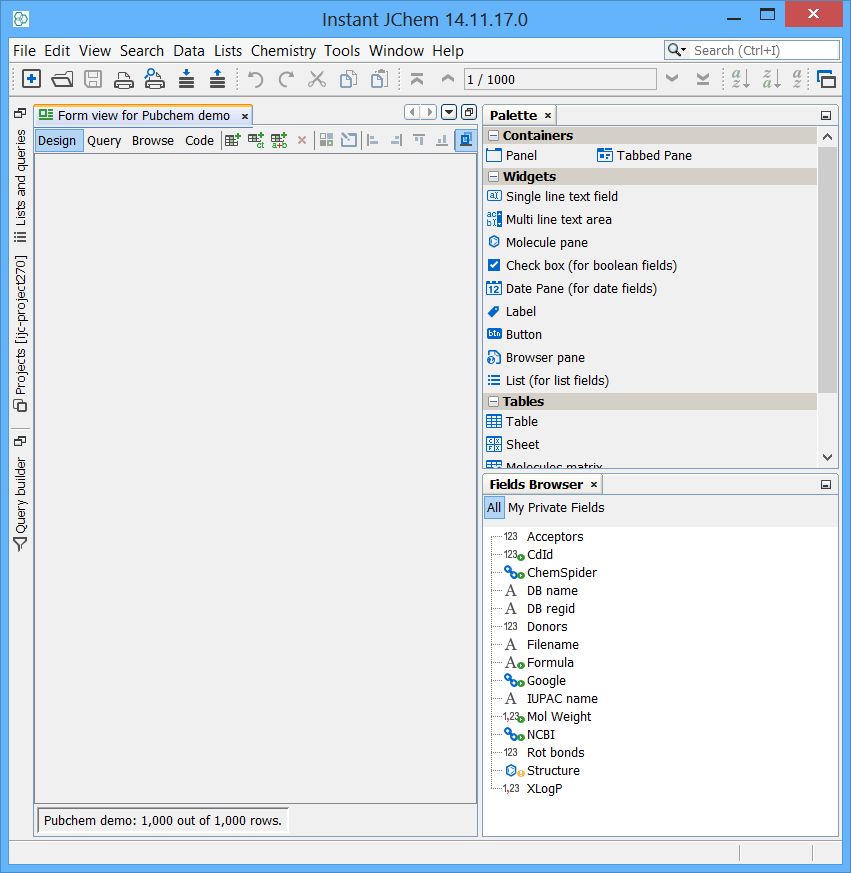Click the Undo toolbar icon
This screenshot has height=873, width=851.
[257, 79]
